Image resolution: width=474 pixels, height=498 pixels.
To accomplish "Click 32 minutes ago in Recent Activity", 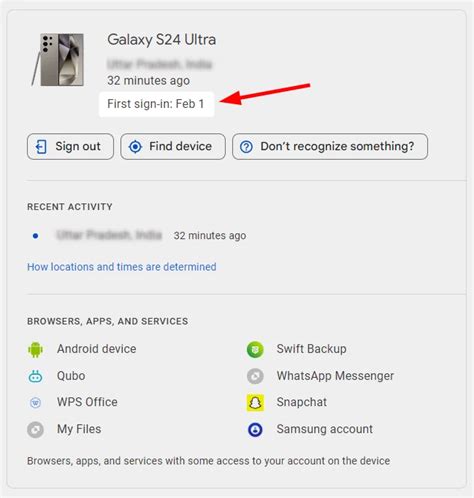I will pos(210,236).
